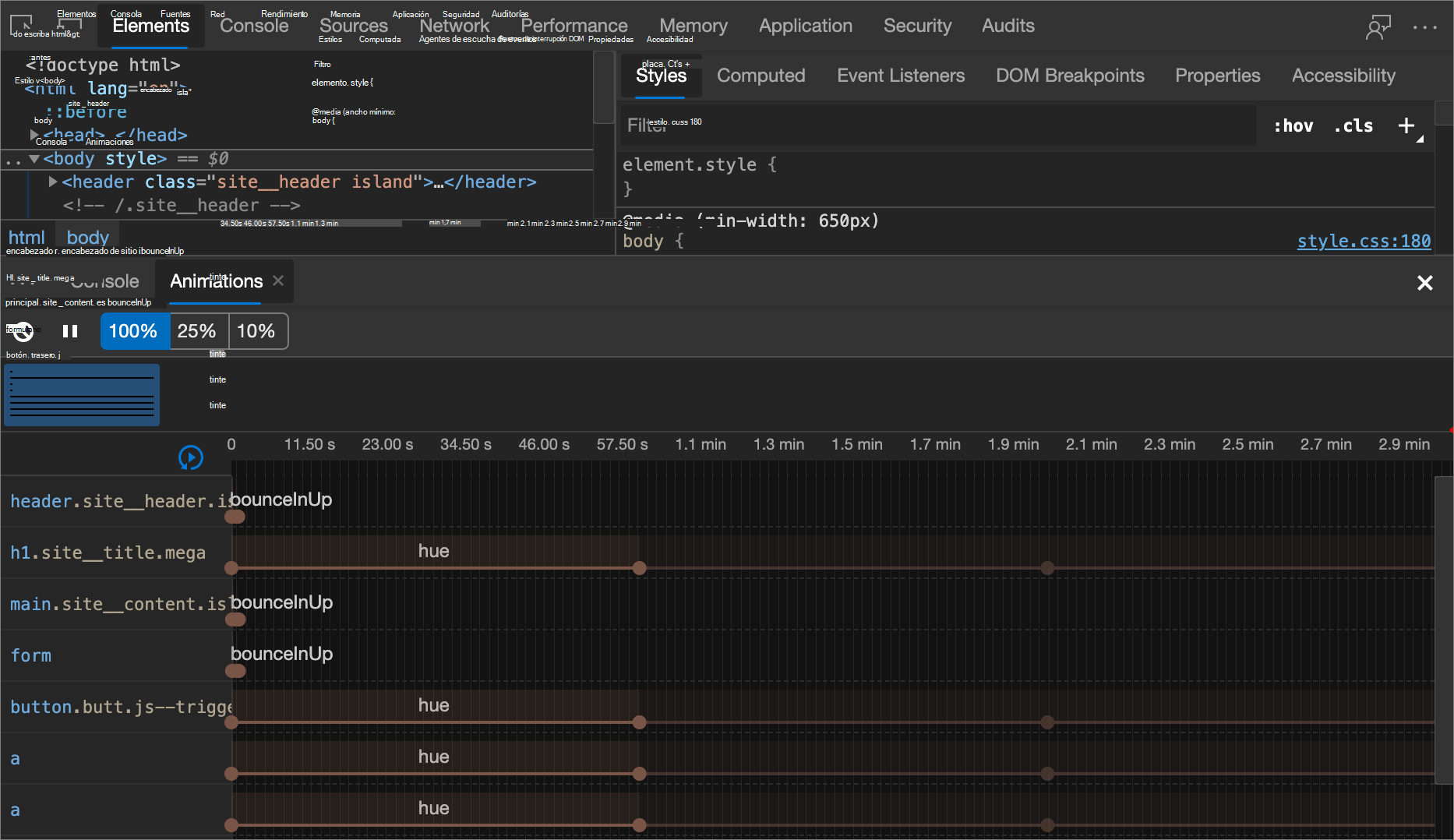Click the new style rule plus icon
This screenshot has height=840, width=1454.
(x=1406, y=125)
